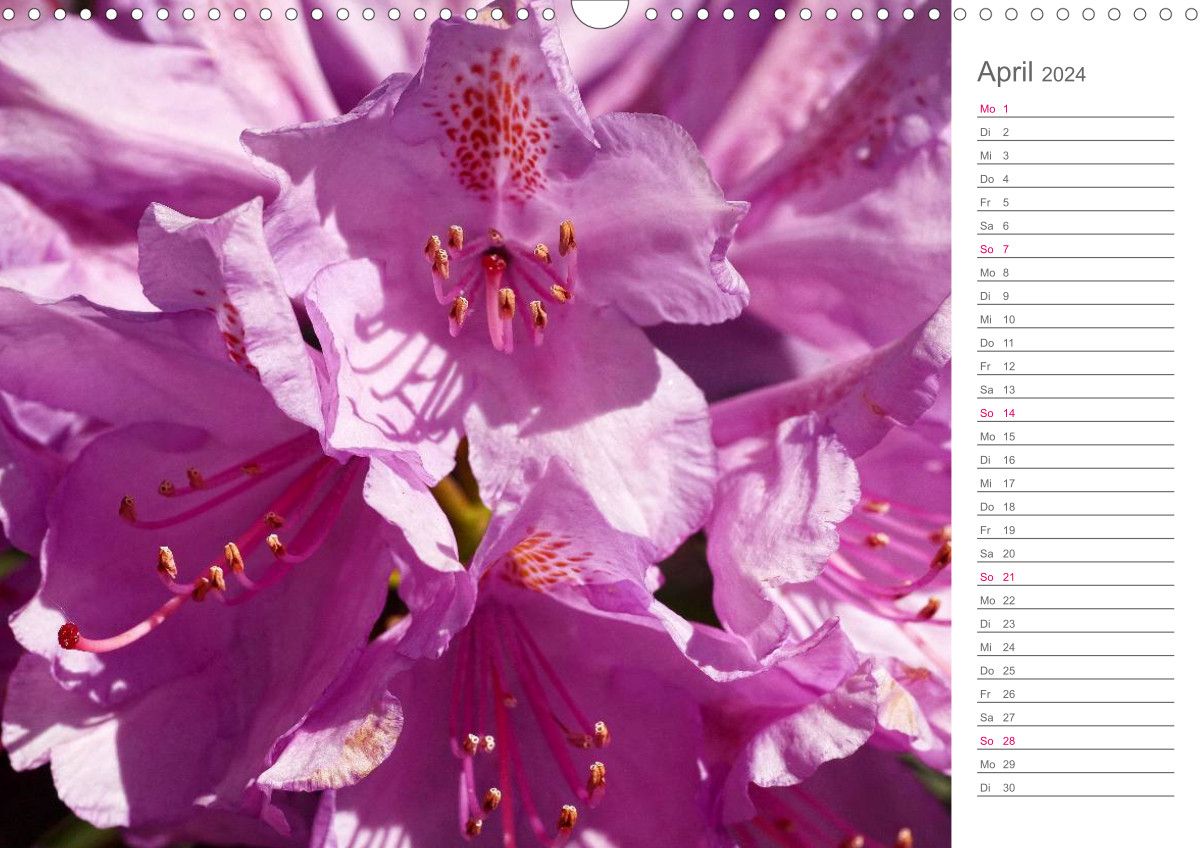The height and width of the screenshot is (848, 1200).
Task: Select the Do 25 calendar row
Action: point(1075,671)
